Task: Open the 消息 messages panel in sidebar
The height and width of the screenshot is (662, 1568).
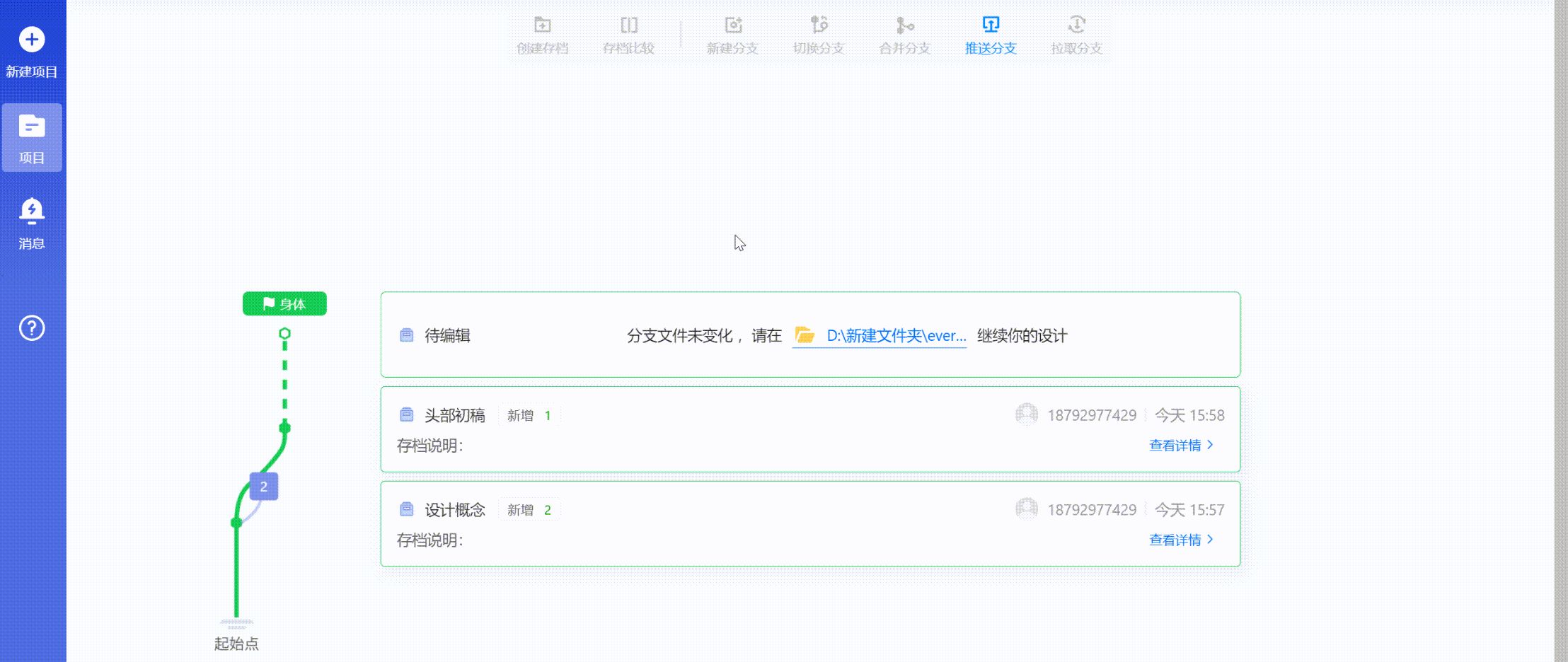Action: [x=31, y=223]
